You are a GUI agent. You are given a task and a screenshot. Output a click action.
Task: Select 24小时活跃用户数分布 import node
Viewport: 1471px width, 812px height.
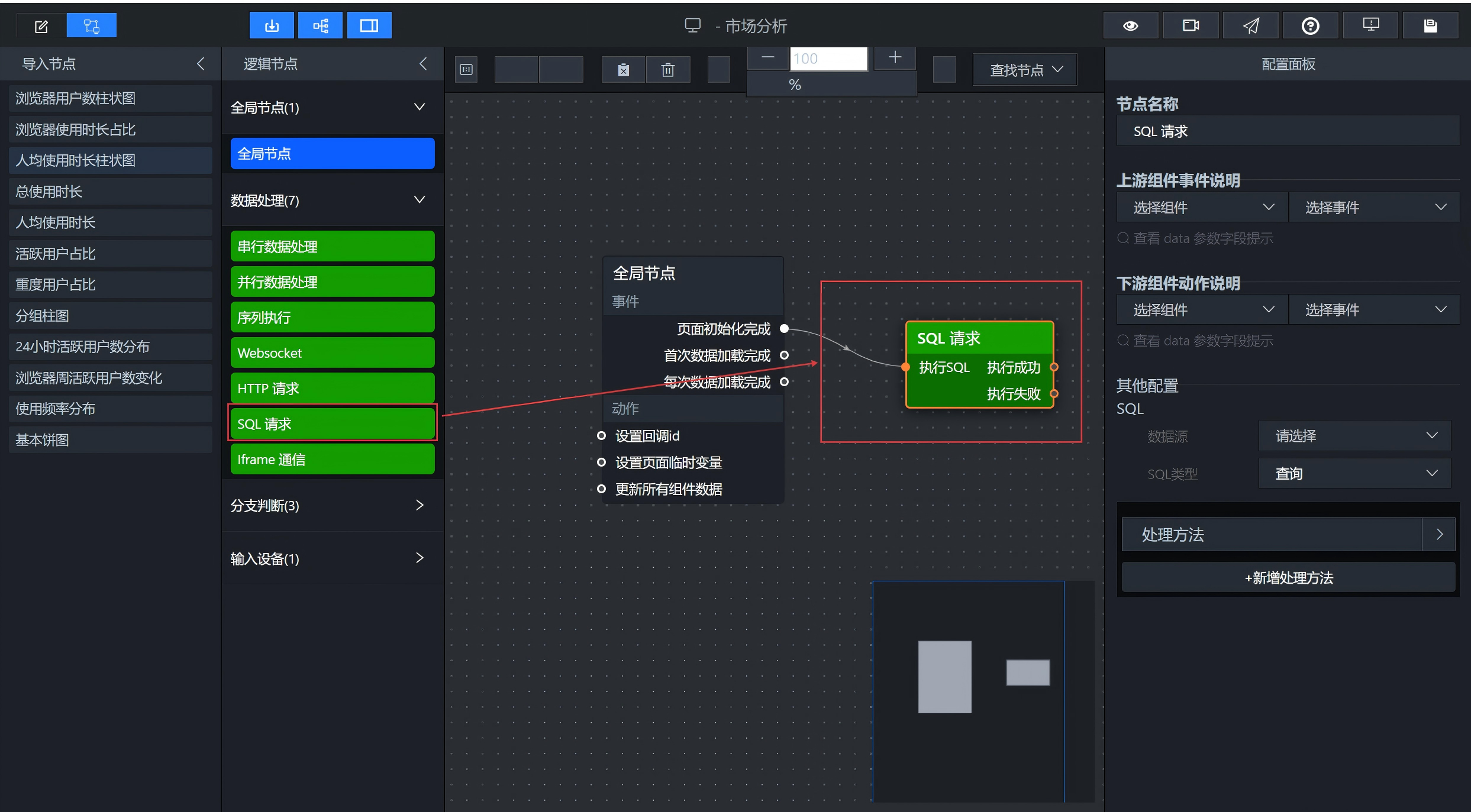(111, 347)
